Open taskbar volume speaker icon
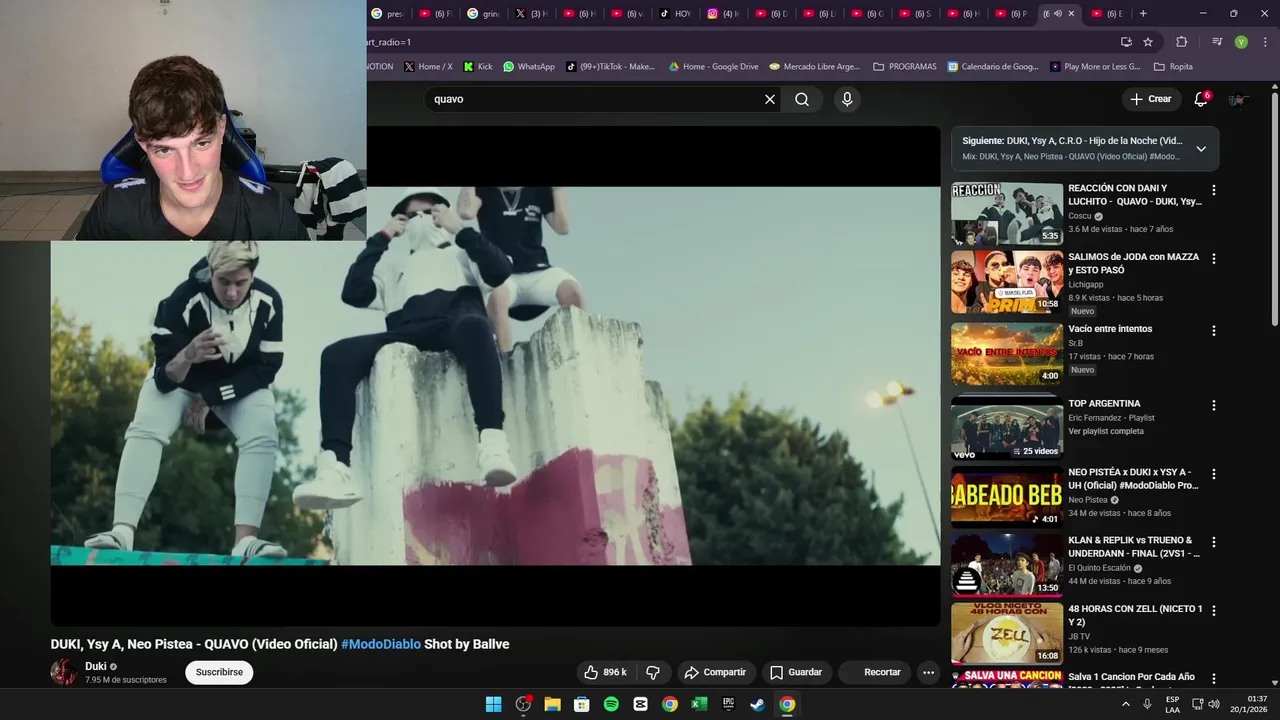This screenshot has width=1280, height=720. 1214,704
